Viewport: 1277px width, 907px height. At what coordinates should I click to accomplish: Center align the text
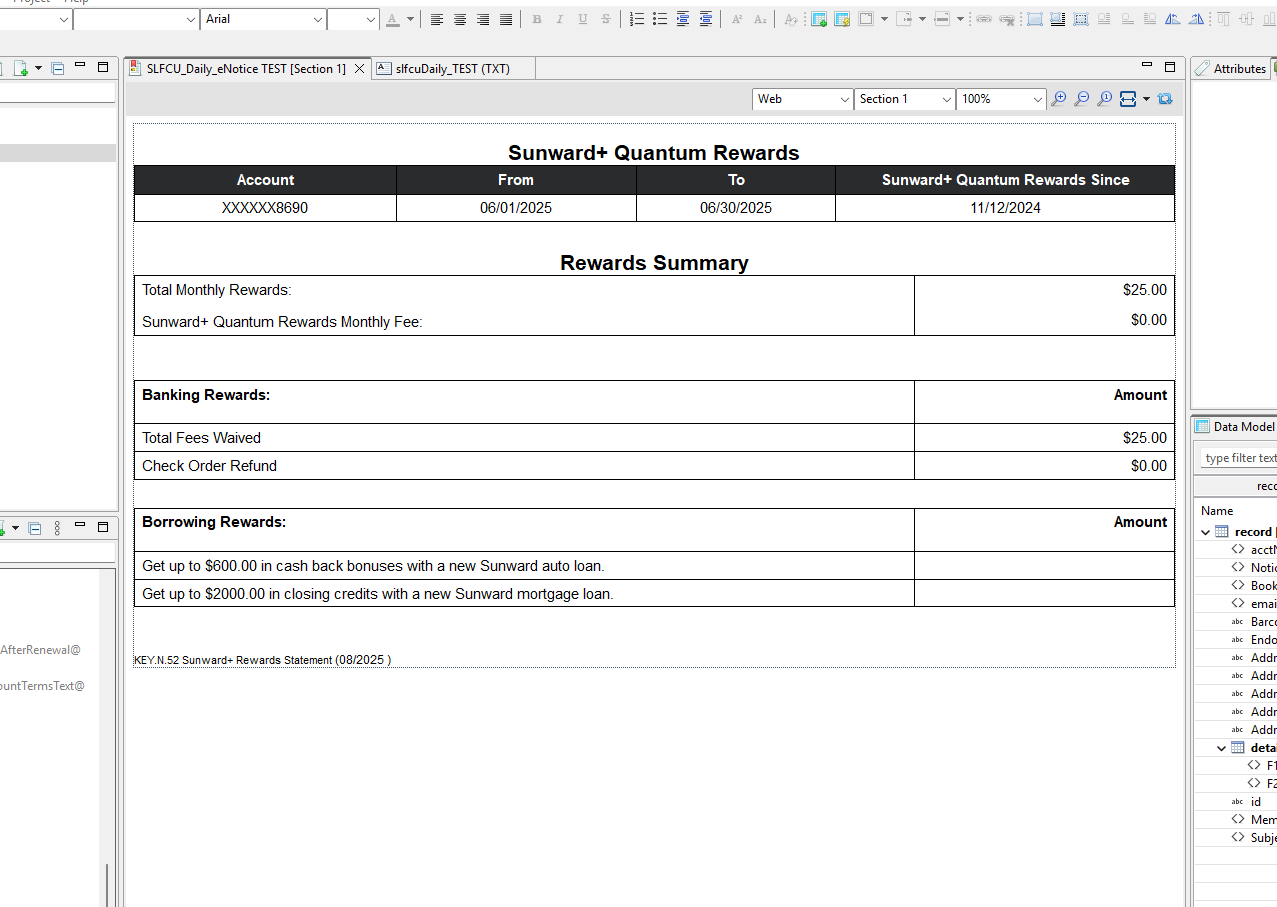coord(460,19)
